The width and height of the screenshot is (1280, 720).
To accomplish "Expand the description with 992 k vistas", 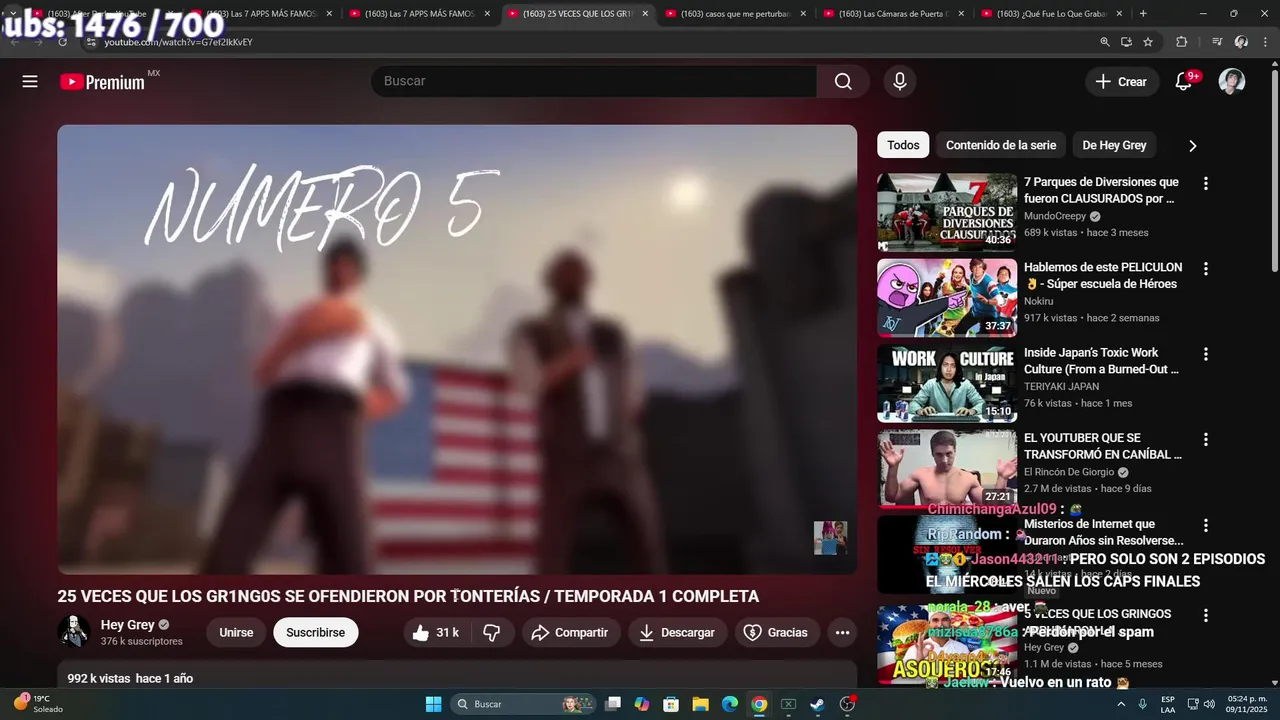I will pos(457,676).
